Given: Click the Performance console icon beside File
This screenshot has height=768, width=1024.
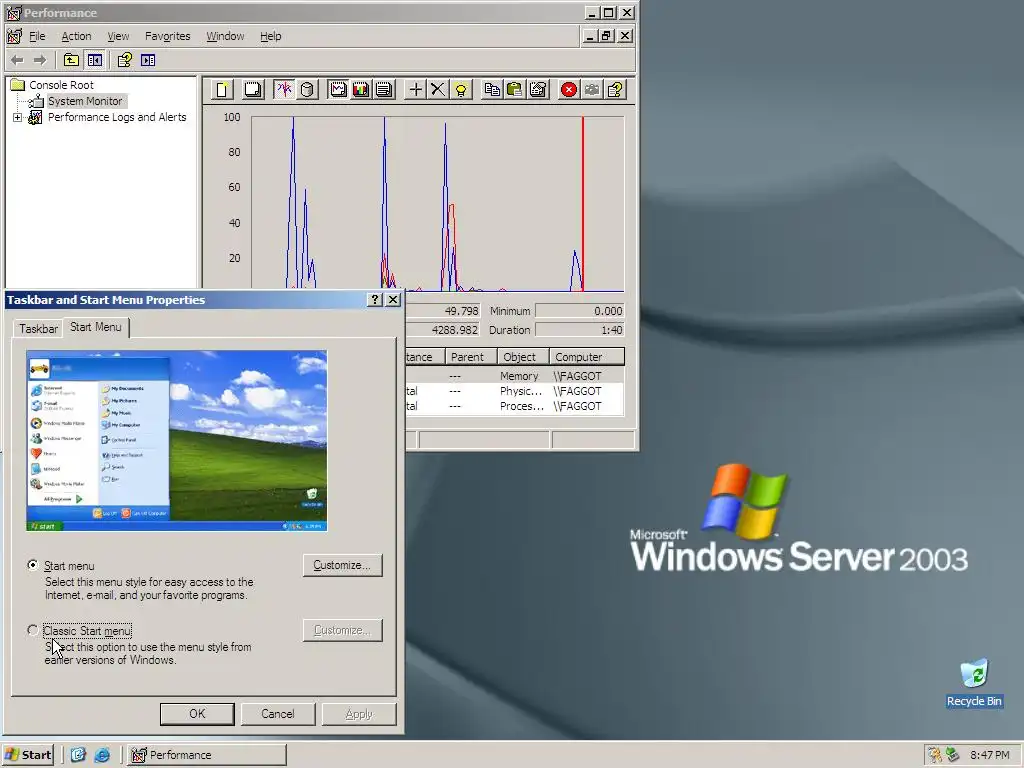Looking at the screenshot, I should [x=14, y=36].
